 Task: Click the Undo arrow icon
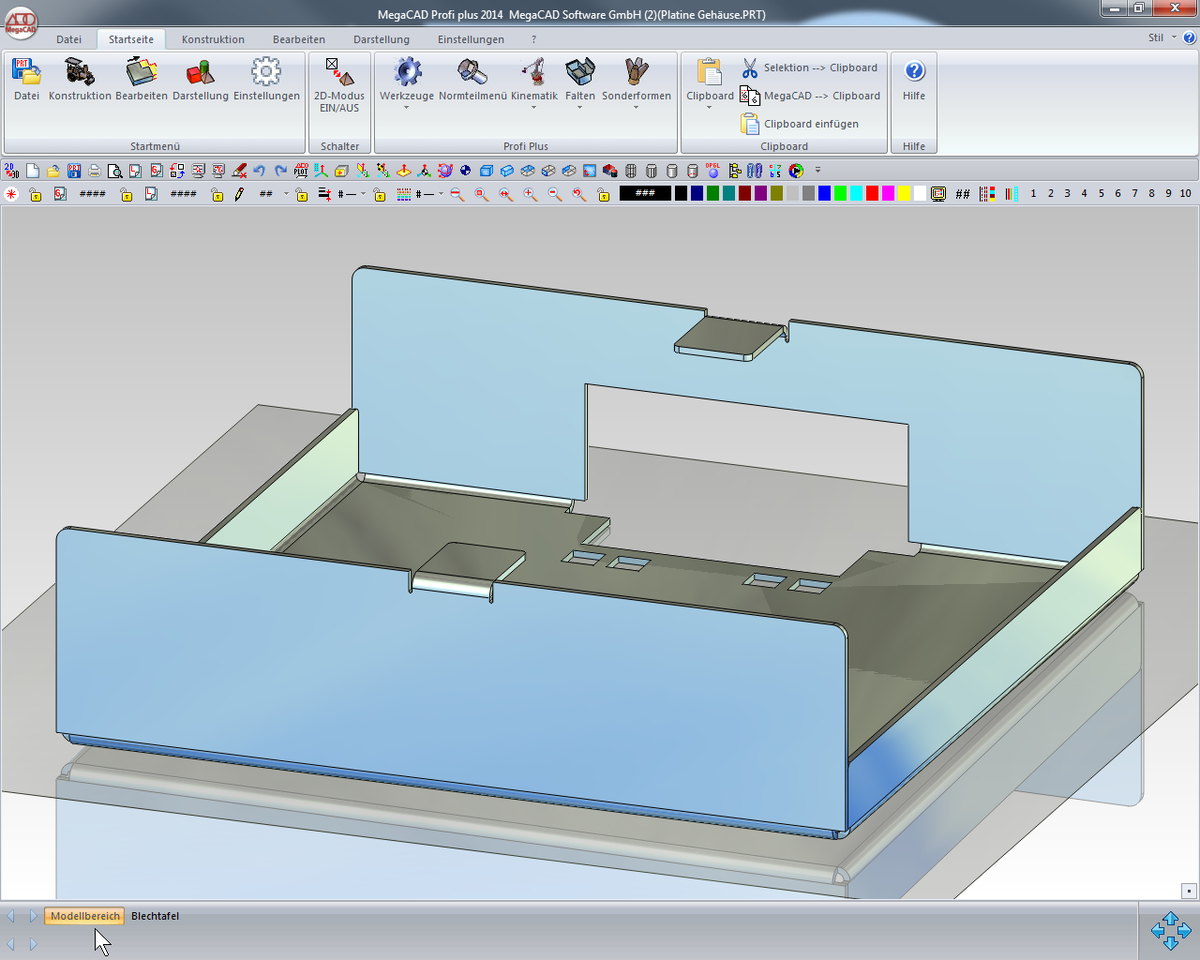click(x=259, y=170)
